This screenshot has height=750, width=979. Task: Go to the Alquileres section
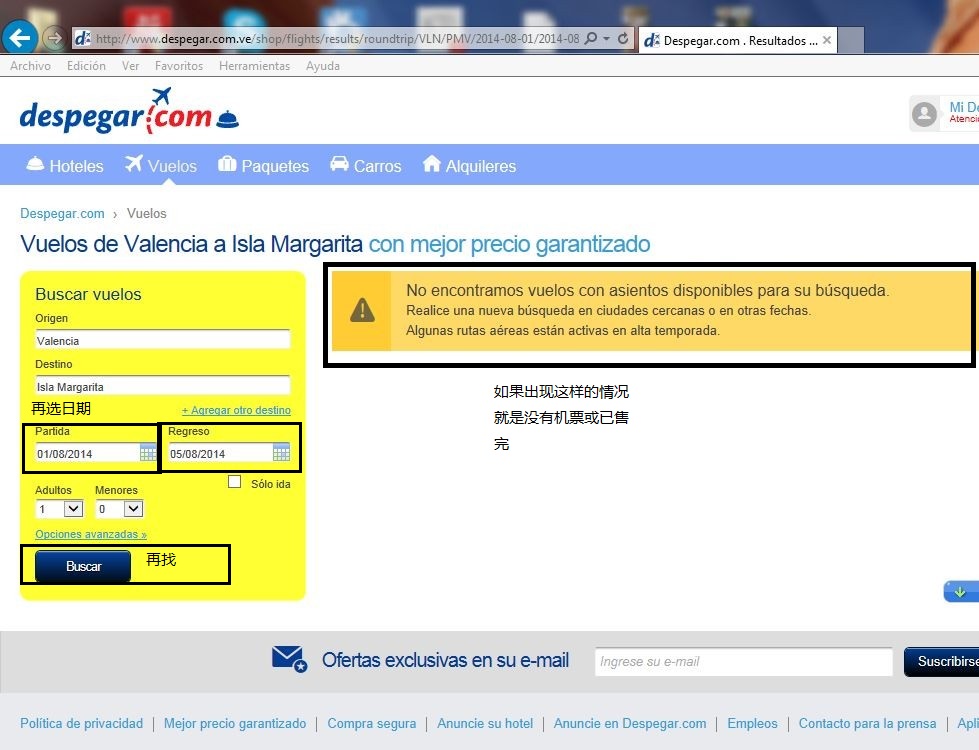(x=470, y=165)
